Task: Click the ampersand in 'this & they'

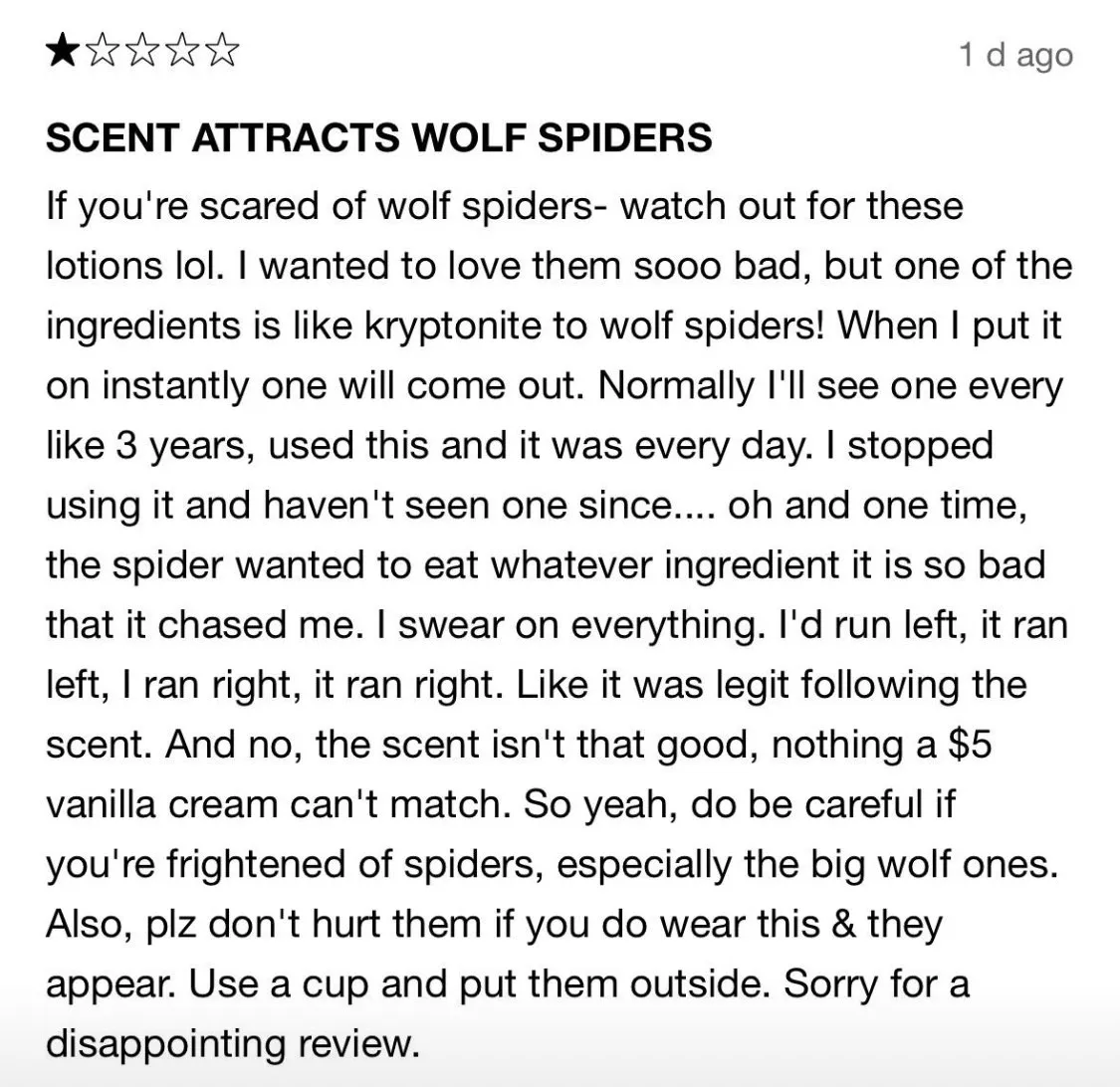Action: coord(843,924)
